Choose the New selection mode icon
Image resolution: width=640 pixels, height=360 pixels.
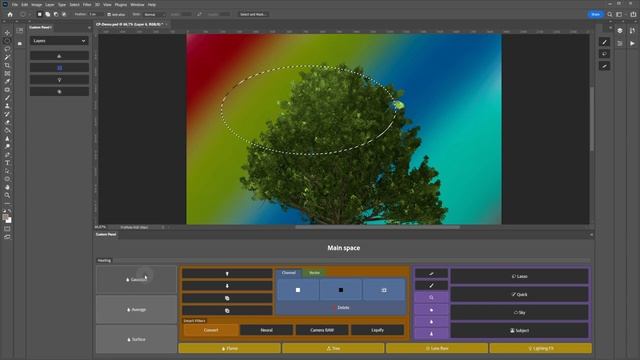[x=40, y=14]
